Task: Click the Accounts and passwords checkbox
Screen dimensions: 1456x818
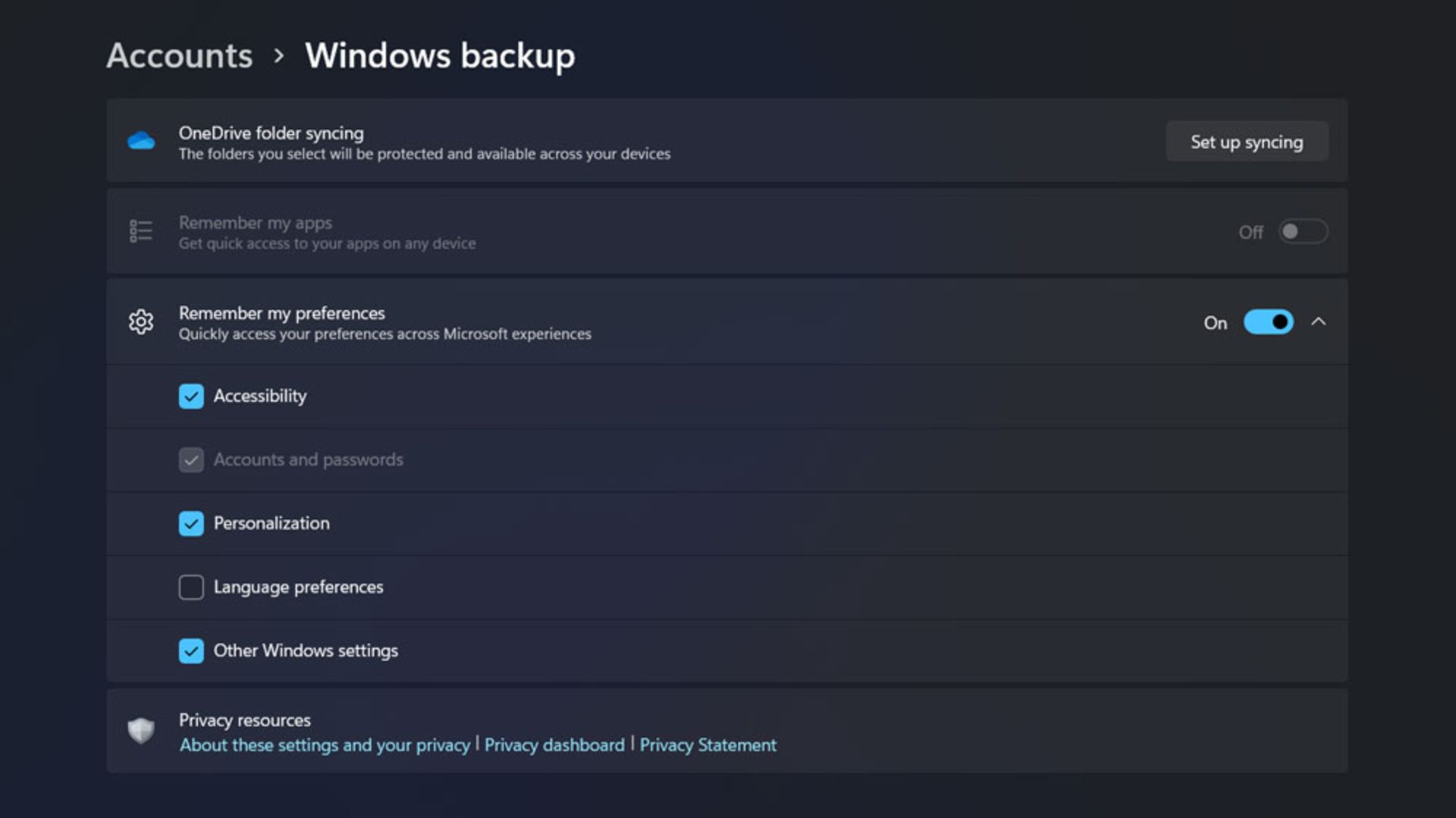Action: tap(191, 460)
